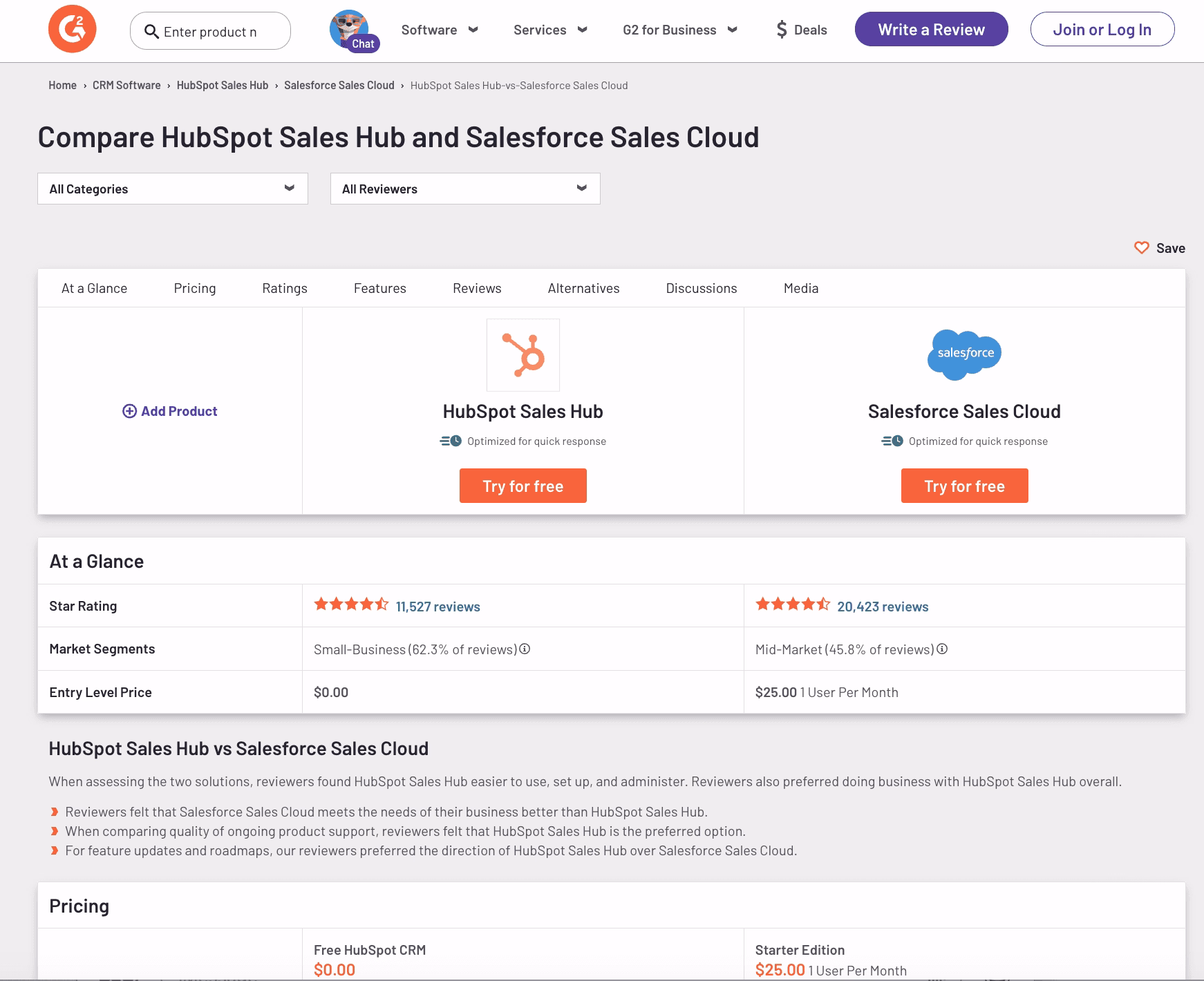Click quick response icon under Salesforce Sales Cloud
The width and height of the screenshot is (1204, 981).
point(892,441)
